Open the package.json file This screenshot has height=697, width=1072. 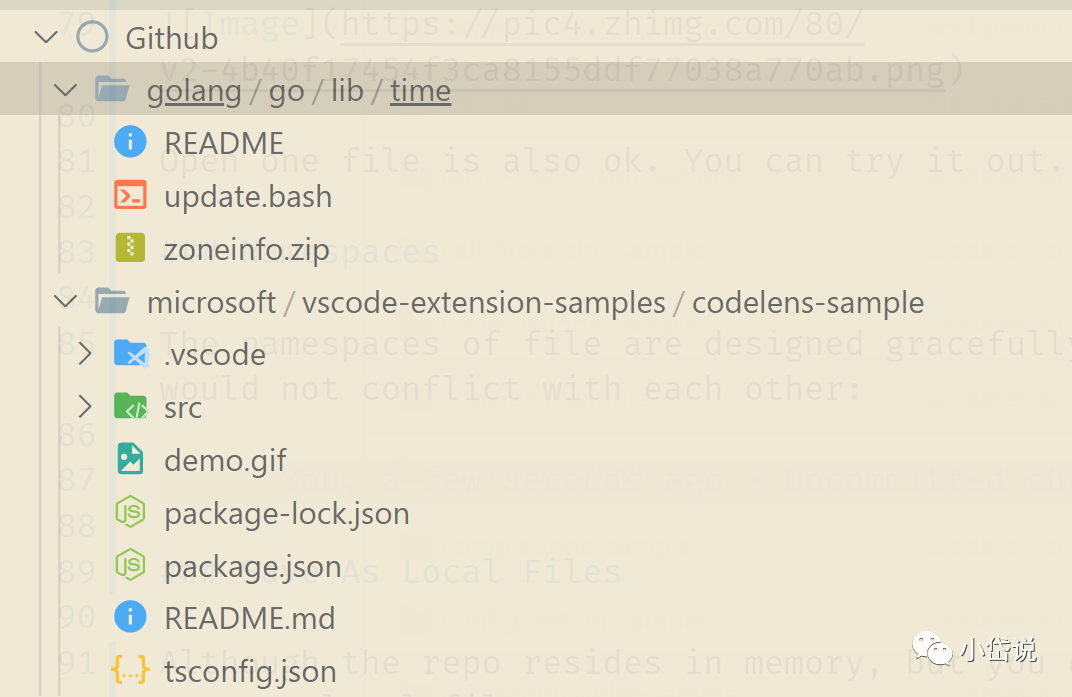coord(253,567)
